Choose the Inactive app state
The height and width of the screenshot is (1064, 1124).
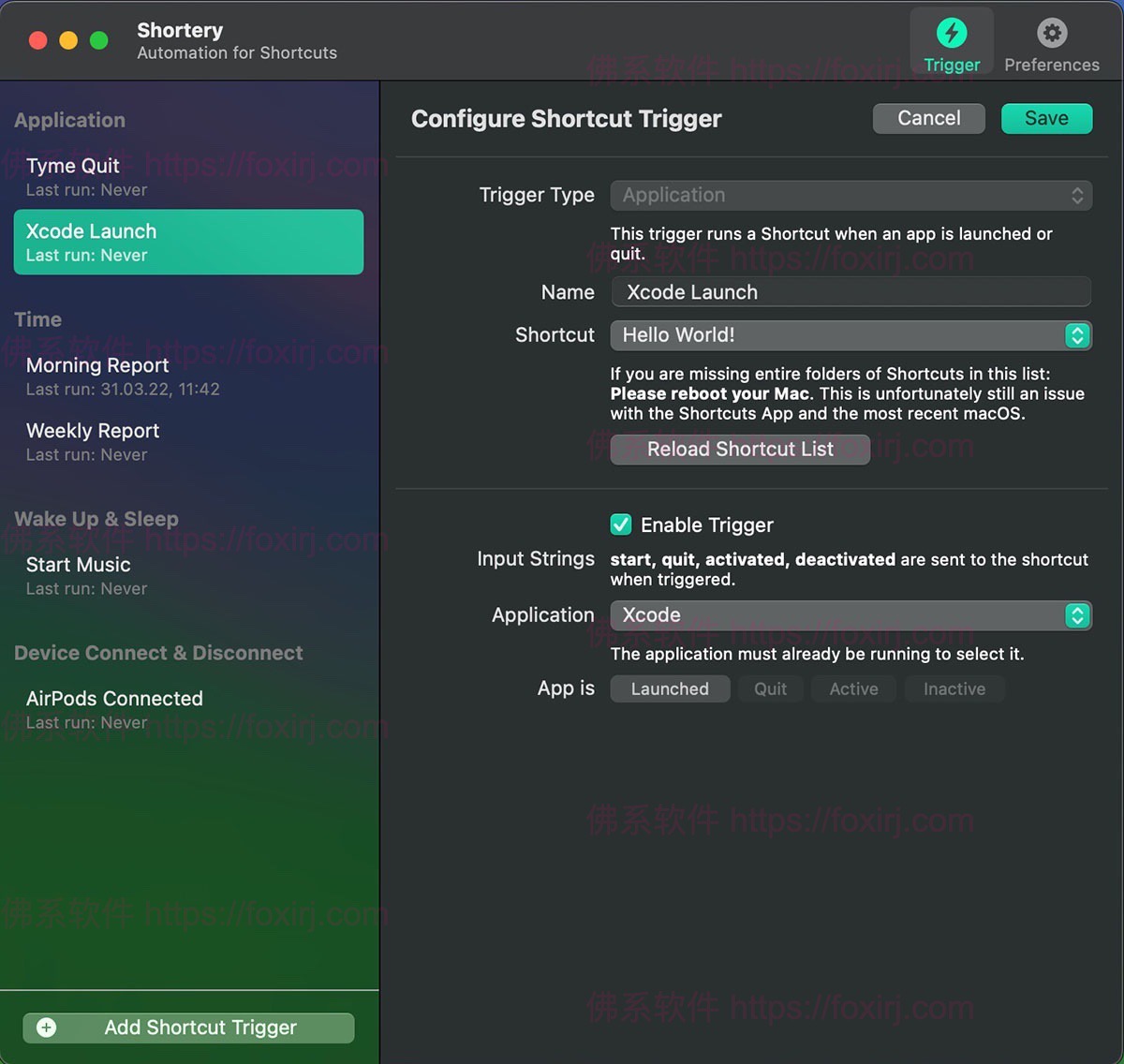click(954, 689)
